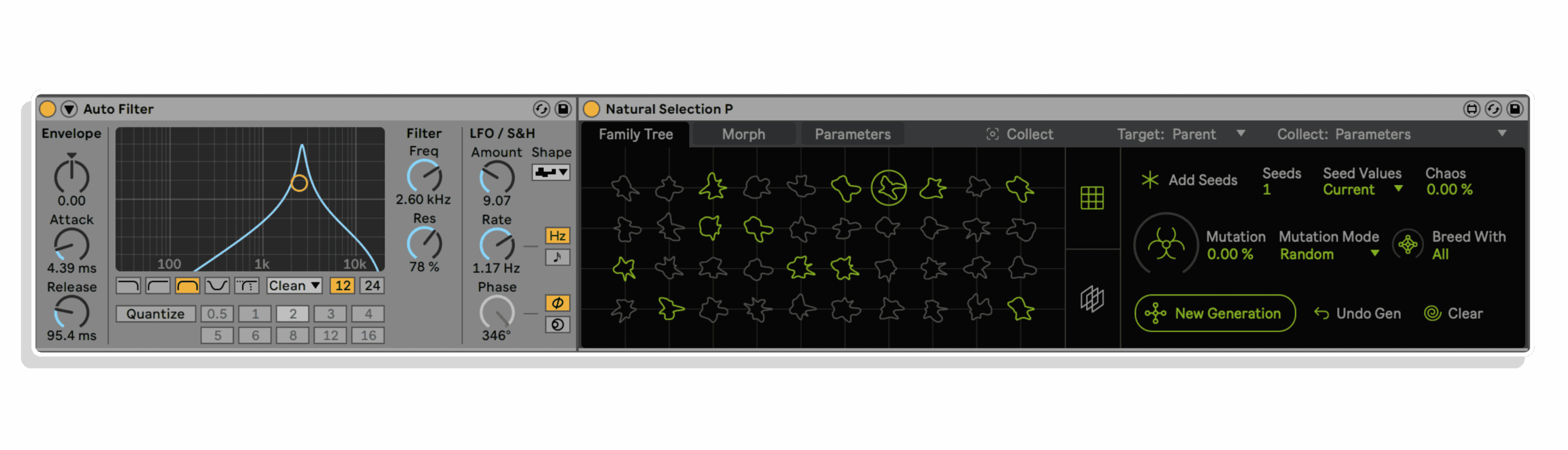Click the Filter Res knob
The width and height of the screenshot is (1568, 450).
tap(424, 243)
